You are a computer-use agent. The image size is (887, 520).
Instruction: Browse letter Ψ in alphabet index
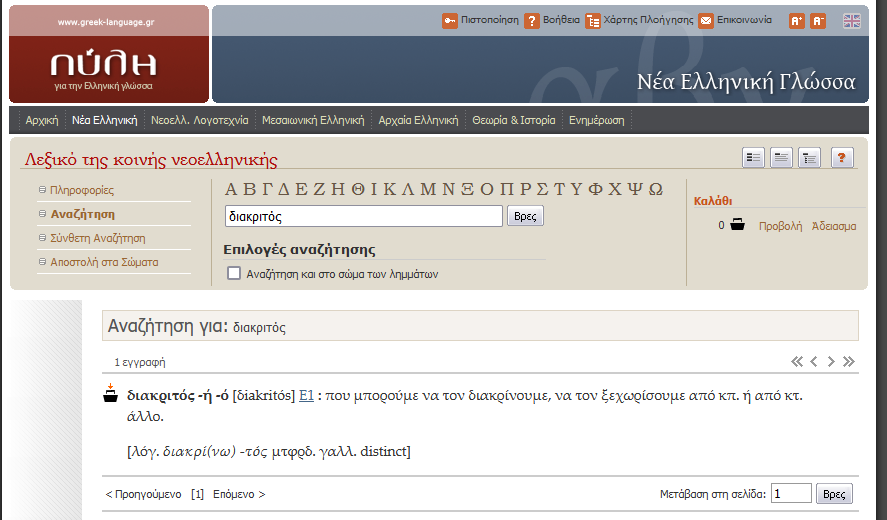point(635,189)
